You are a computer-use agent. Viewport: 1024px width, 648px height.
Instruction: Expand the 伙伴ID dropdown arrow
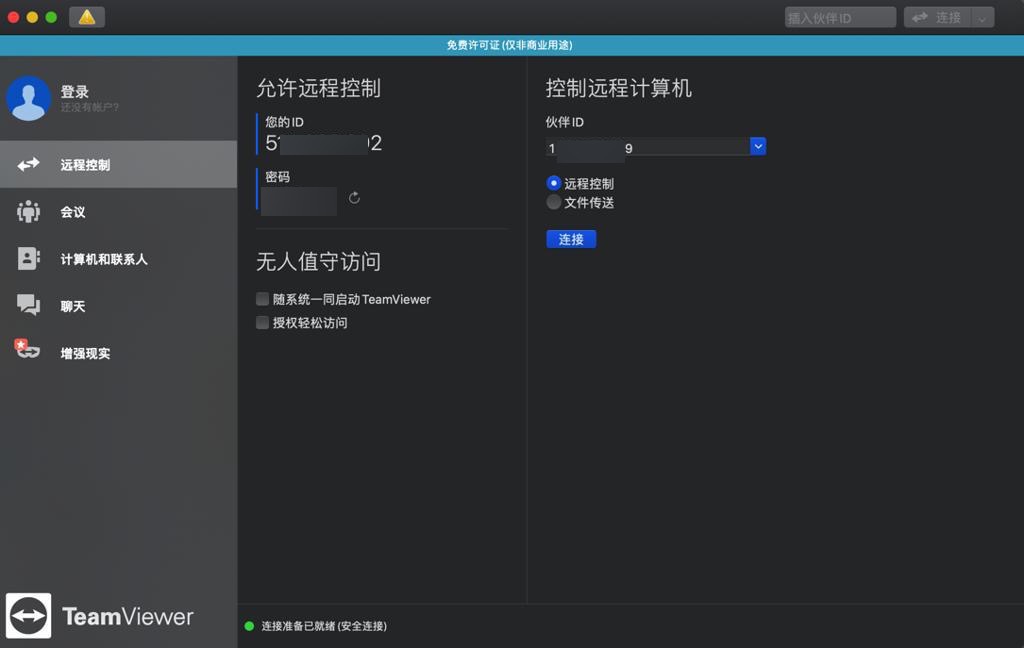click(758, 146)
